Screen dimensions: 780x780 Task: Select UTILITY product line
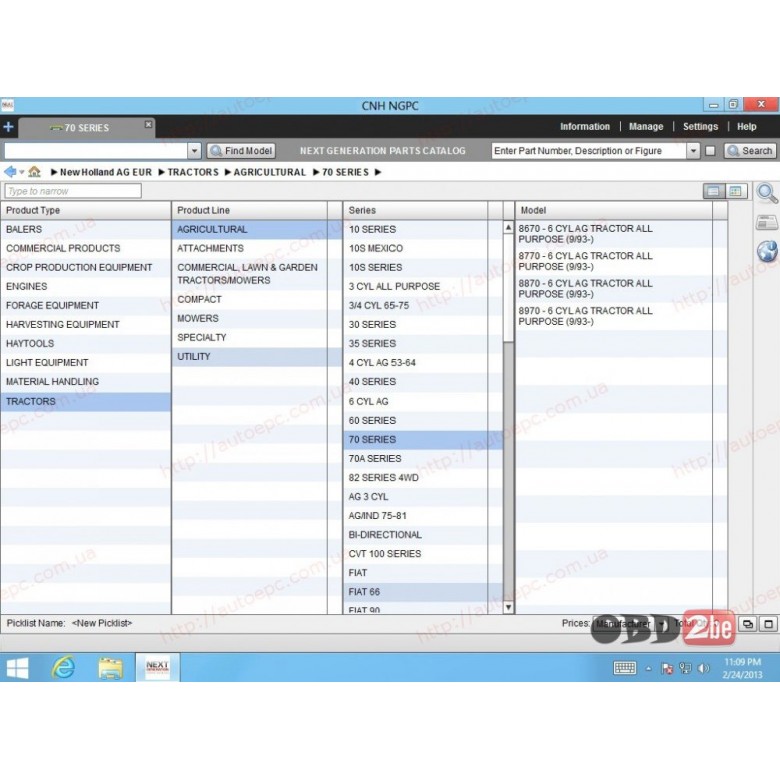(256, 357)
